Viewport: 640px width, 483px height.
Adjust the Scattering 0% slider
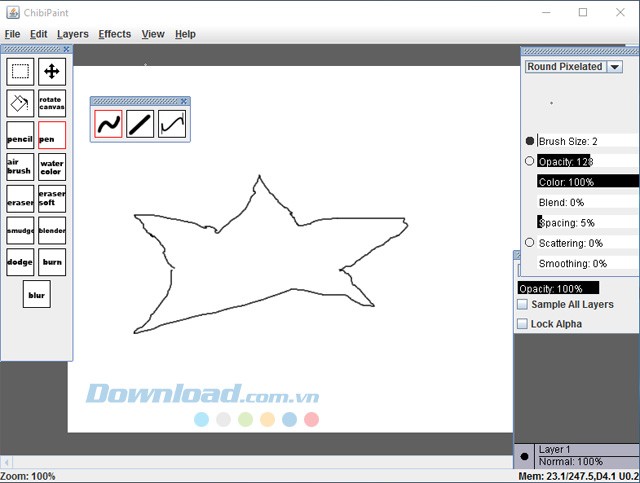[x=588, y=243]
